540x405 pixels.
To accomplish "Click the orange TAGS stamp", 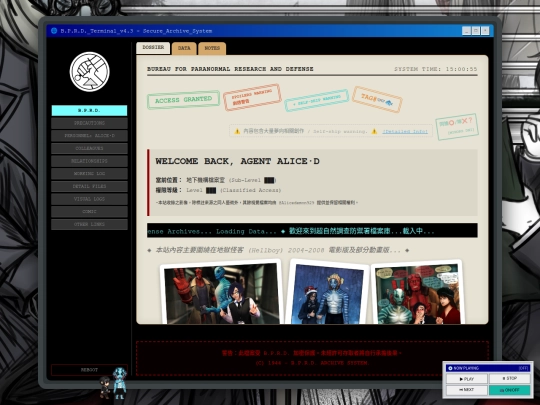I will click(x=377, y=100).
